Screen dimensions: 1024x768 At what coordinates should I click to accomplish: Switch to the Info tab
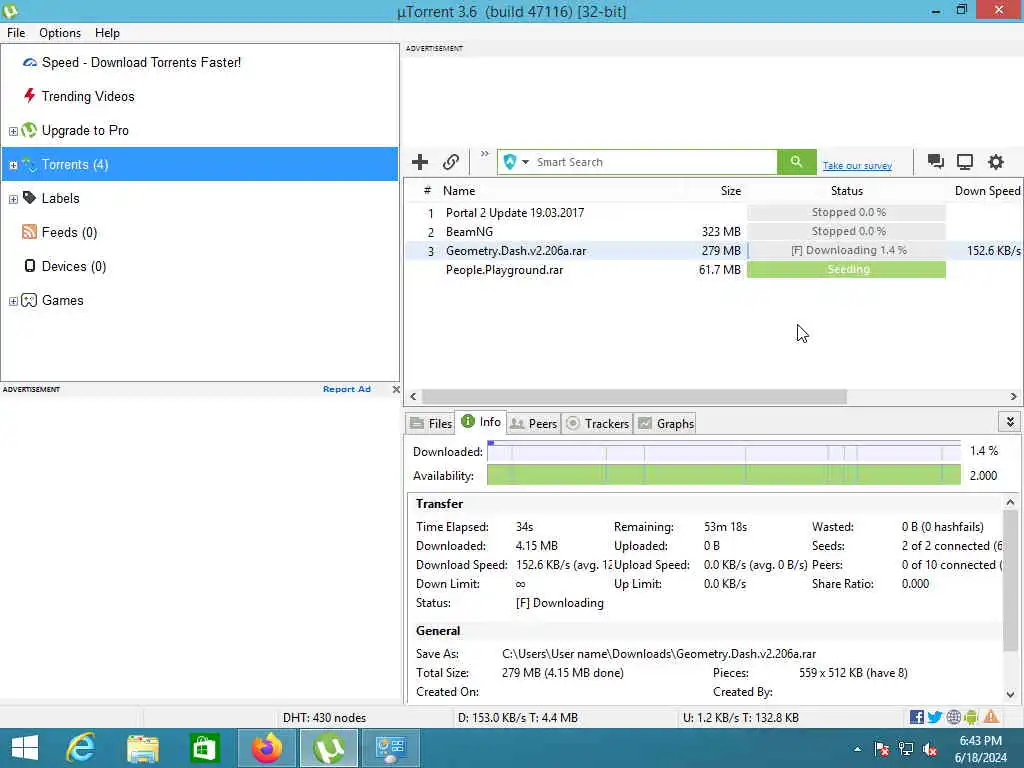481,422
